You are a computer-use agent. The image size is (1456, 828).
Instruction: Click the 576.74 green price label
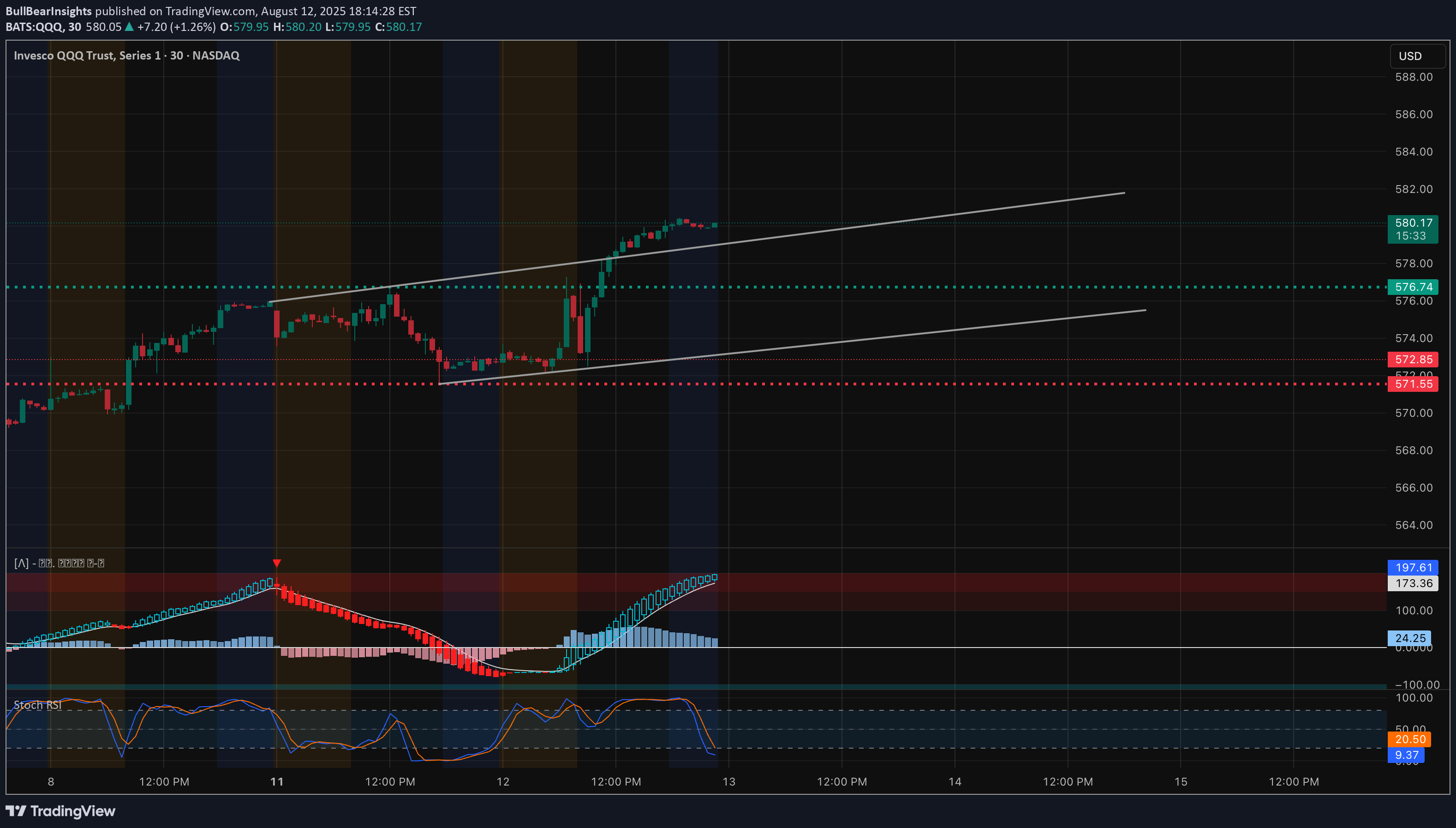1413,287
